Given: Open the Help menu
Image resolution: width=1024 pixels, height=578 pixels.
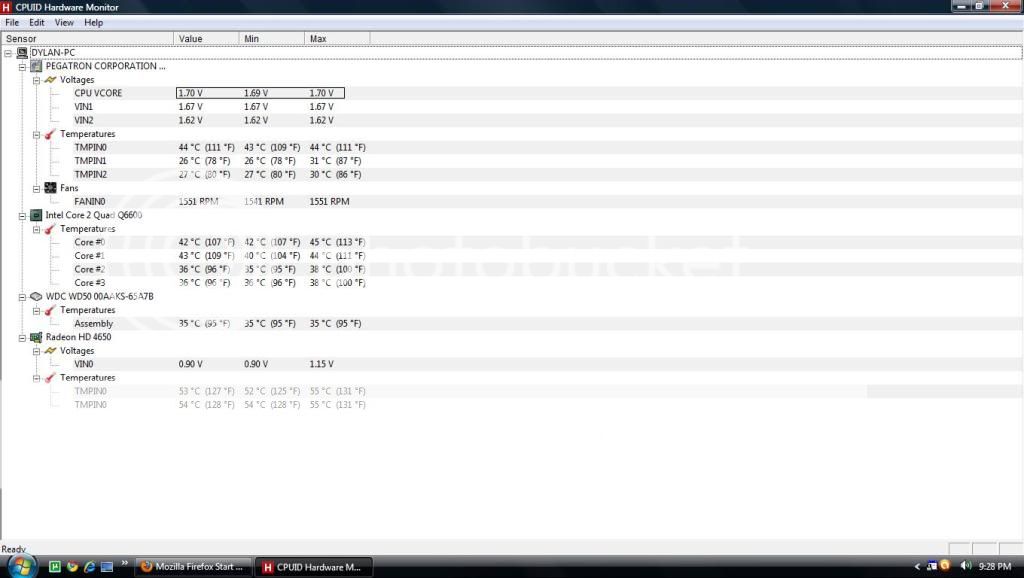Looking at the screenshot, I should (93, 23).
